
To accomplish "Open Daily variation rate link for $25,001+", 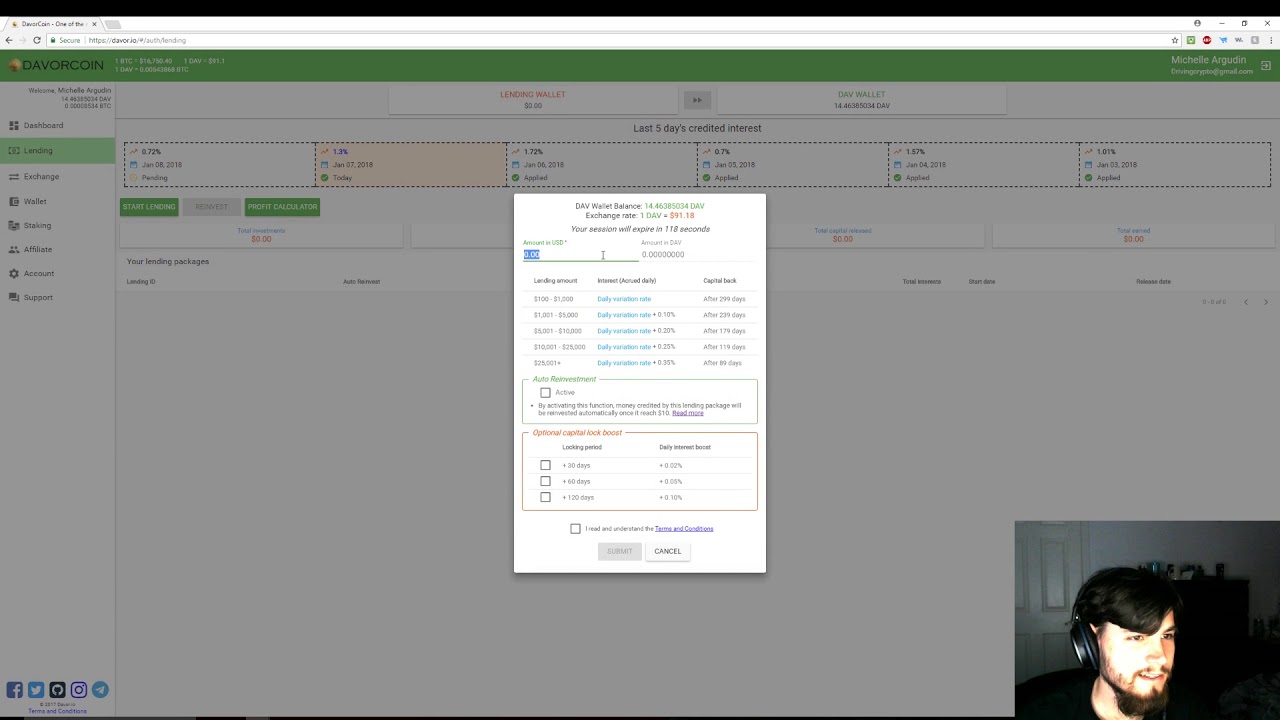I will click(x=624, y=363).
